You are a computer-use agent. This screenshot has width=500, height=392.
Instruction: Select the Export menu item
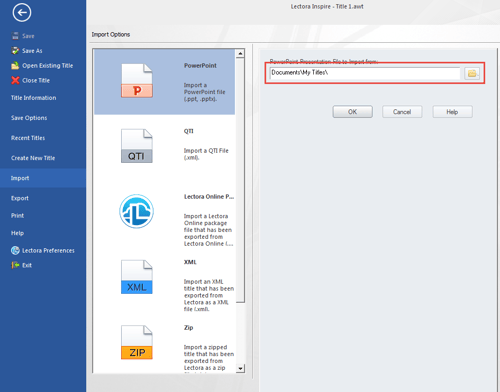click(20, 198)
